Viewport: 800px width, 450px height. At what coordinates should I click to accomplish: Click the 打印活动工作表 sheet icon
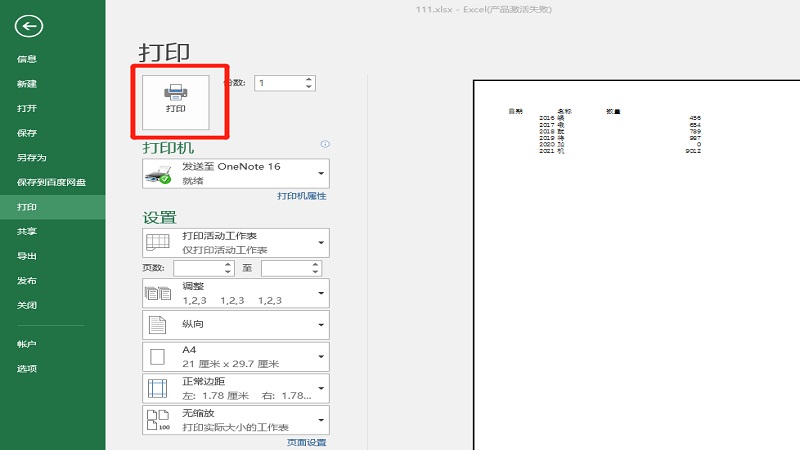click(x=158, y=243)
